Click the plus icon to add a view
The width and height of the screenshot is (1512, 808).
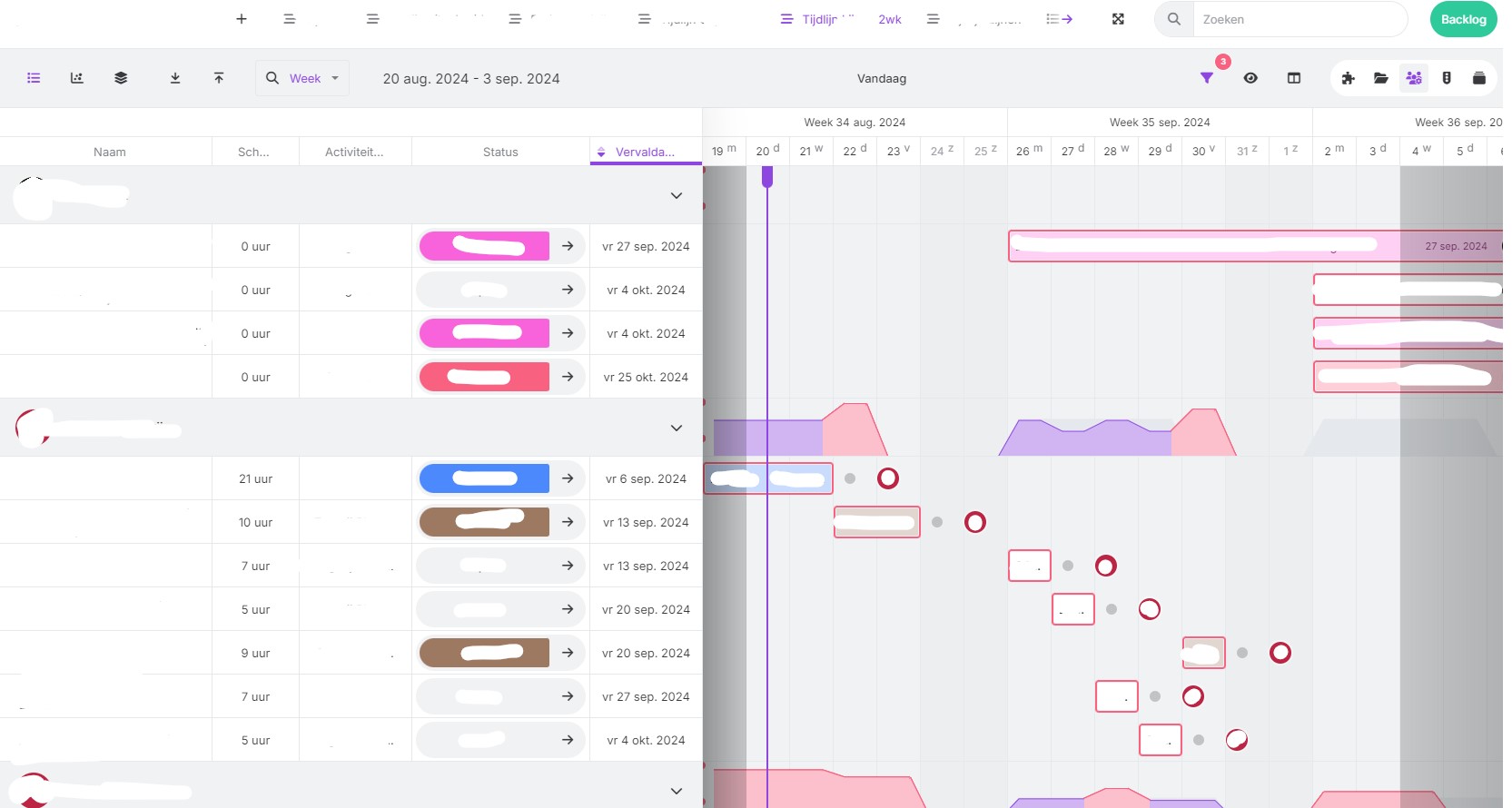pyautogui.click(x=242, y=19)
